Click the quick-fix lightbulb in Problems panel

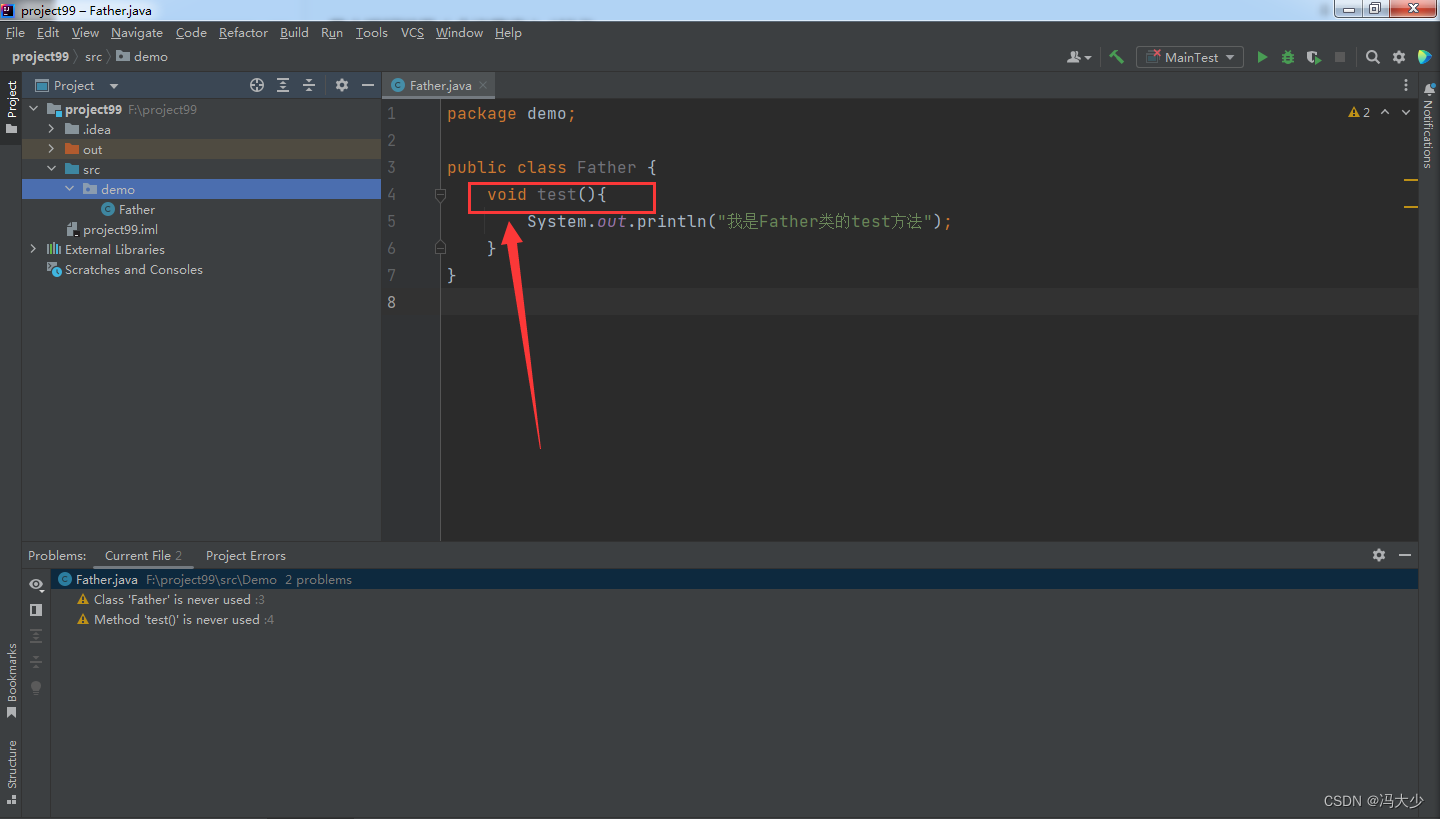pos(36,688)
